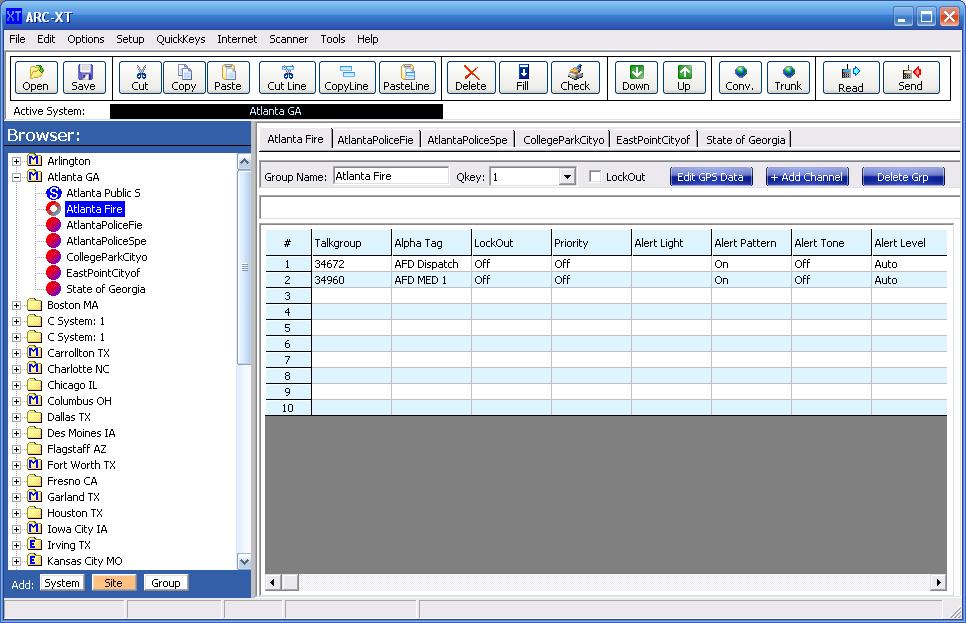Open the File menu
The height and width of the screenshot is (623, 966).
point(17,39)
